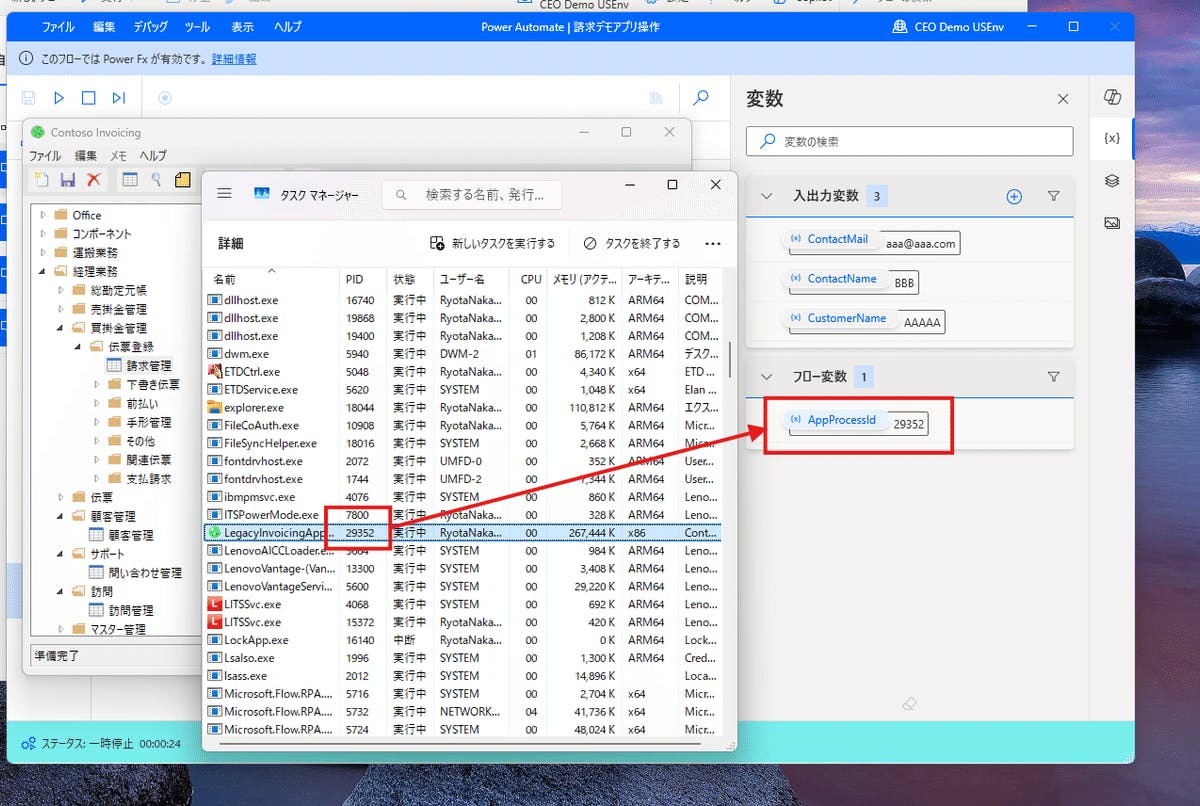
Task: Add a new input/output variable
Action: (x=1014, y=197)
